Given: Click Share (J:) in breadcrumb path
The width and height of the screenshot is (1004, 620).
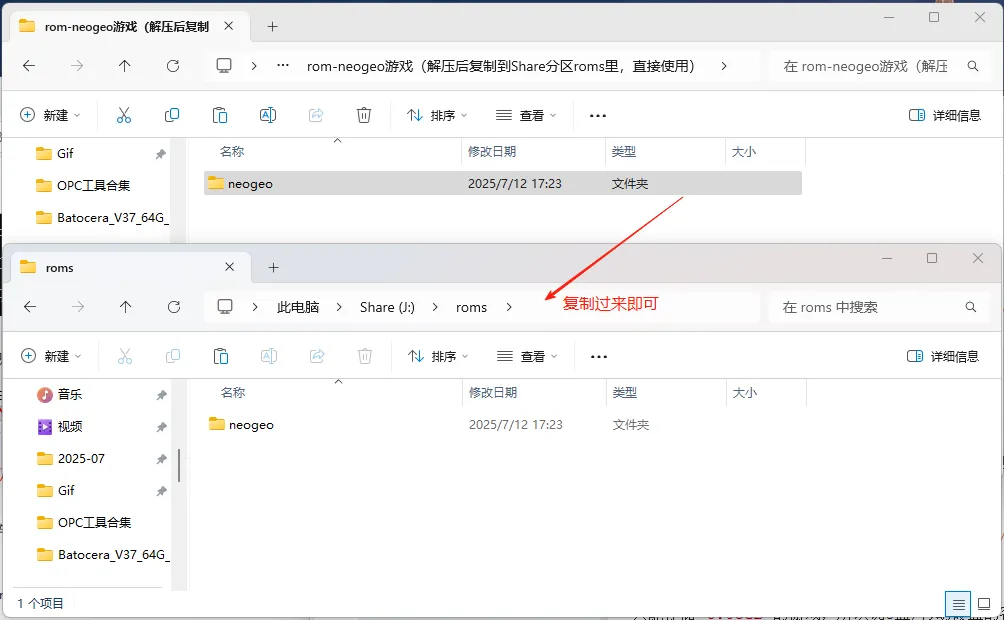Looking at the screenshot, I should click(x=387, y=307).
